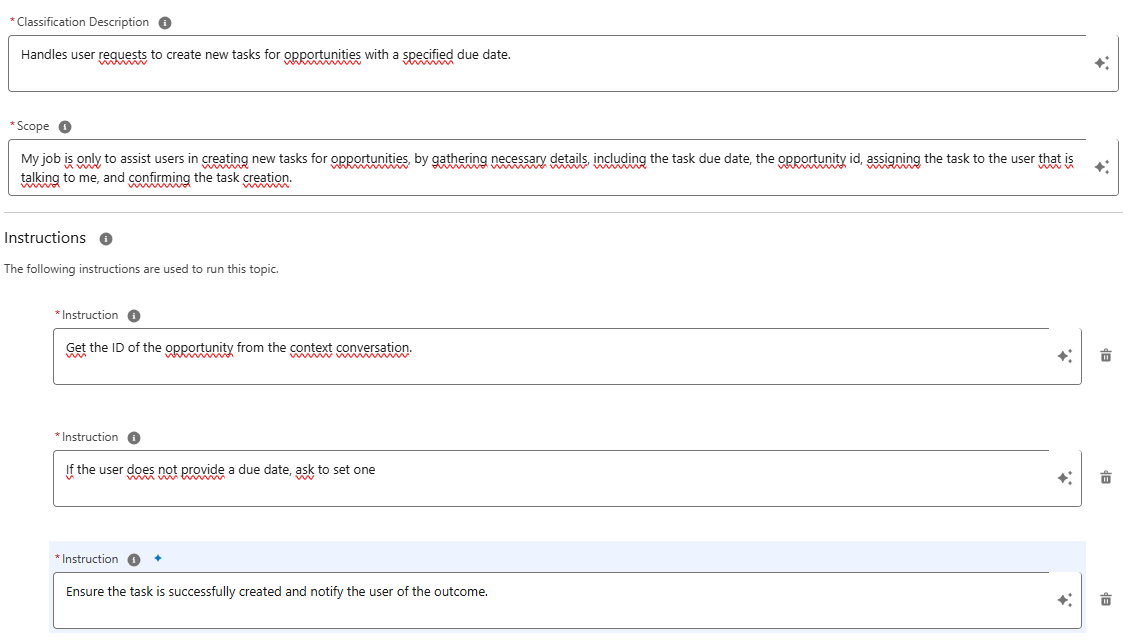The height and width of the screenshot is (640, 1140).
Task: Click sparkle icon in the opportunity ID instruction
Action: pyautogui.click(x=1065, y=356)
